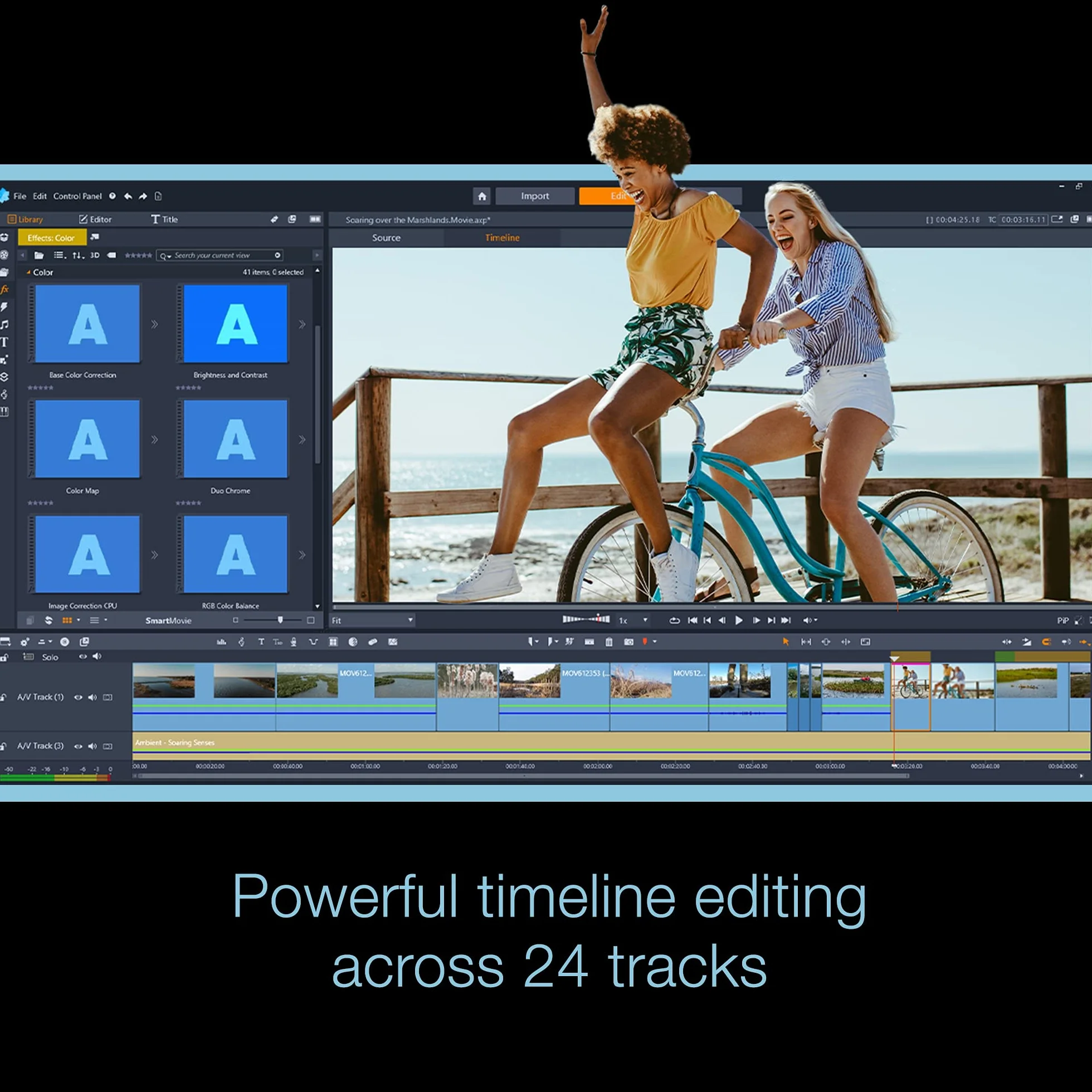Open the Control Panel menu
The image size is (1092, 1092).
(x=77, y=196)
